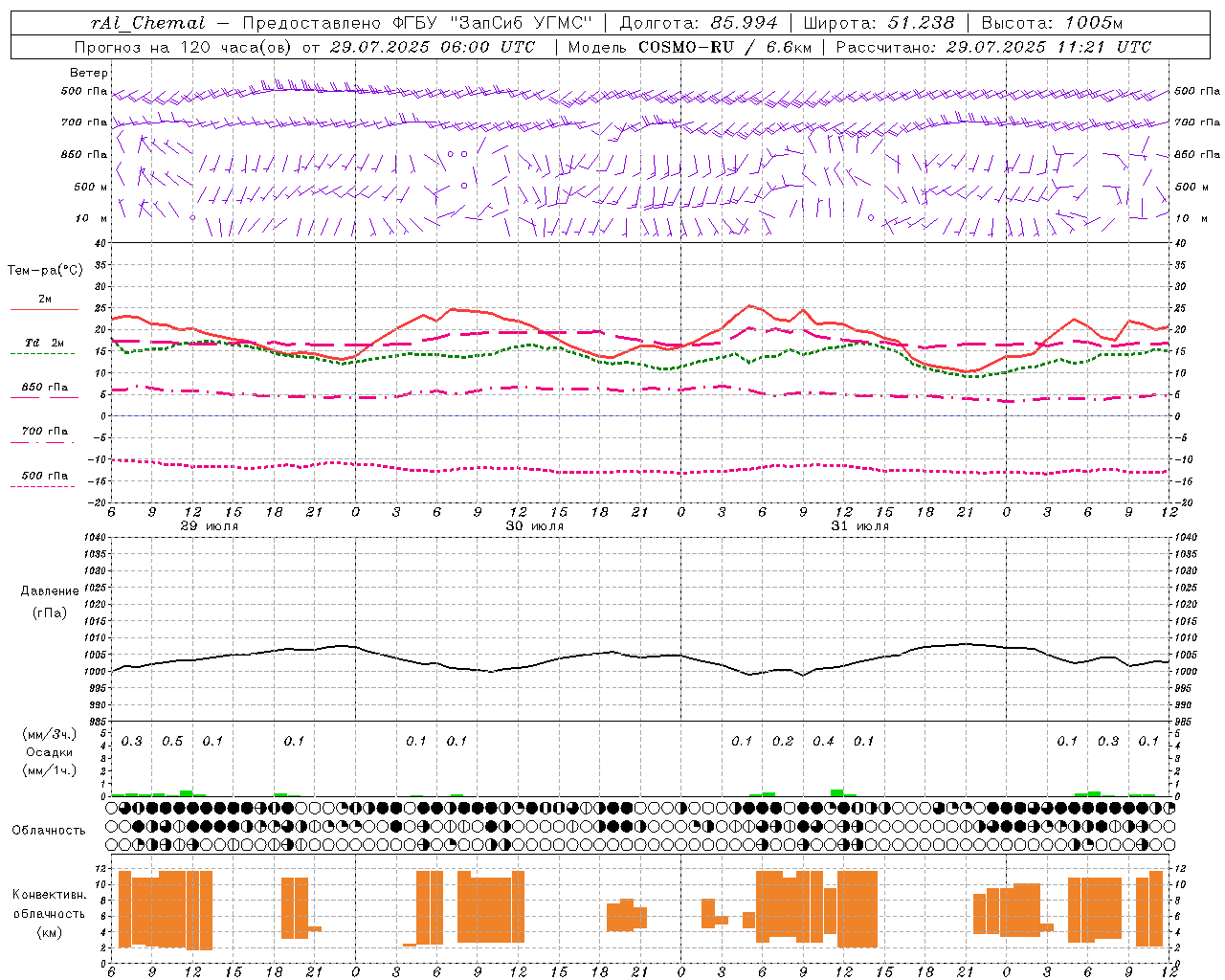Image resolution: width=1225 pixels, height=980 pixels.
Task: Click the Рассчитано: 29.07.2025 11:21 UTC text
Action: [x=993, y=47]
